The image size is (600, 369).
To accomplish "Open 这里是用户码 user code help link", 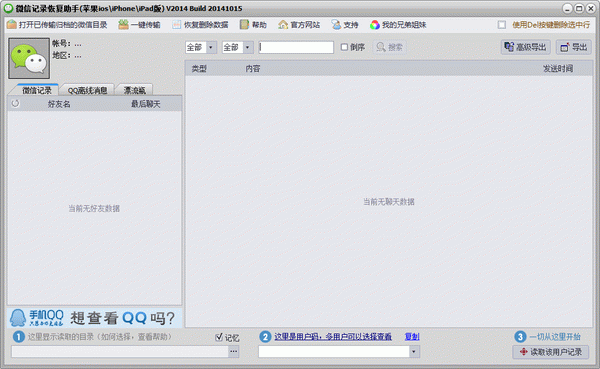I will pyautogui.click(x=333, y=336).
